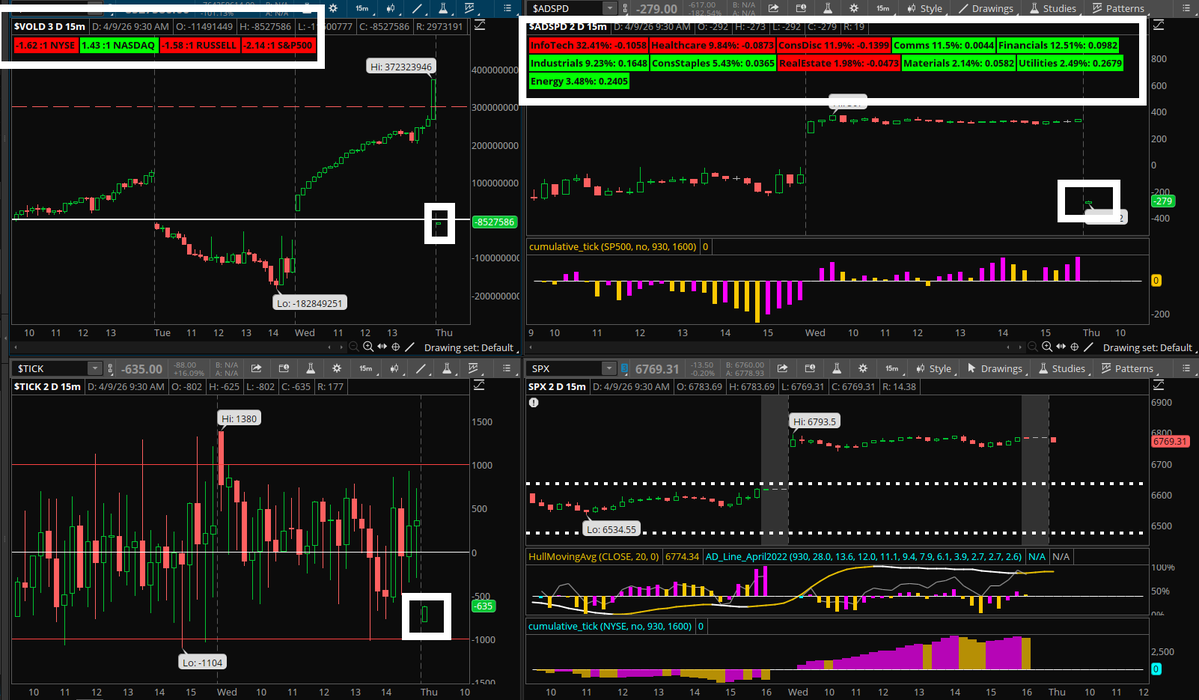Open Patterns icon in $VOLD chart toolbar
This screenshot has width=1199, height=700.
click(470, 8)
